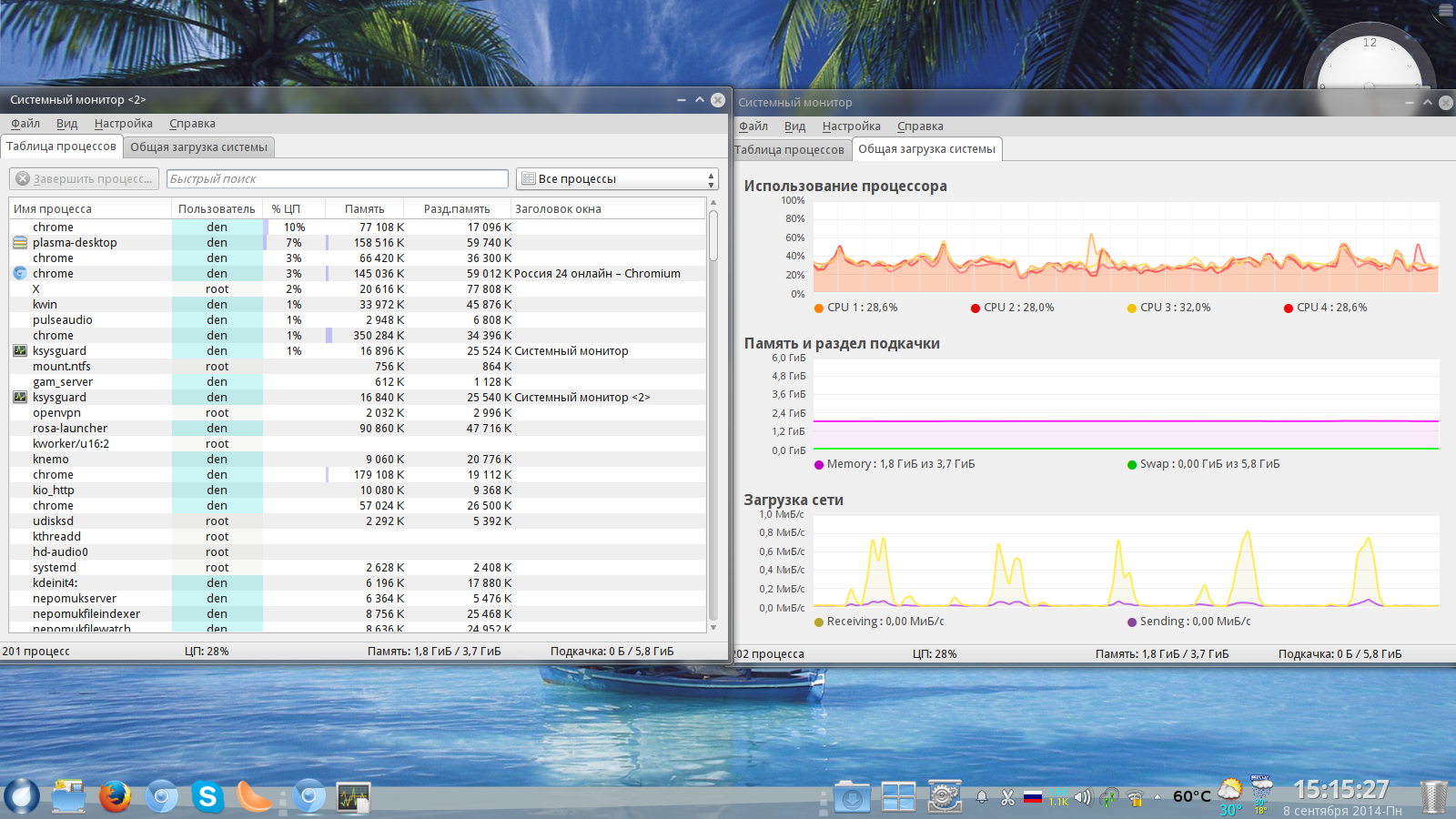This screenshot has height=819, width=1456.
Task: Open the volume speaker tray icon
Action: 1082,798
